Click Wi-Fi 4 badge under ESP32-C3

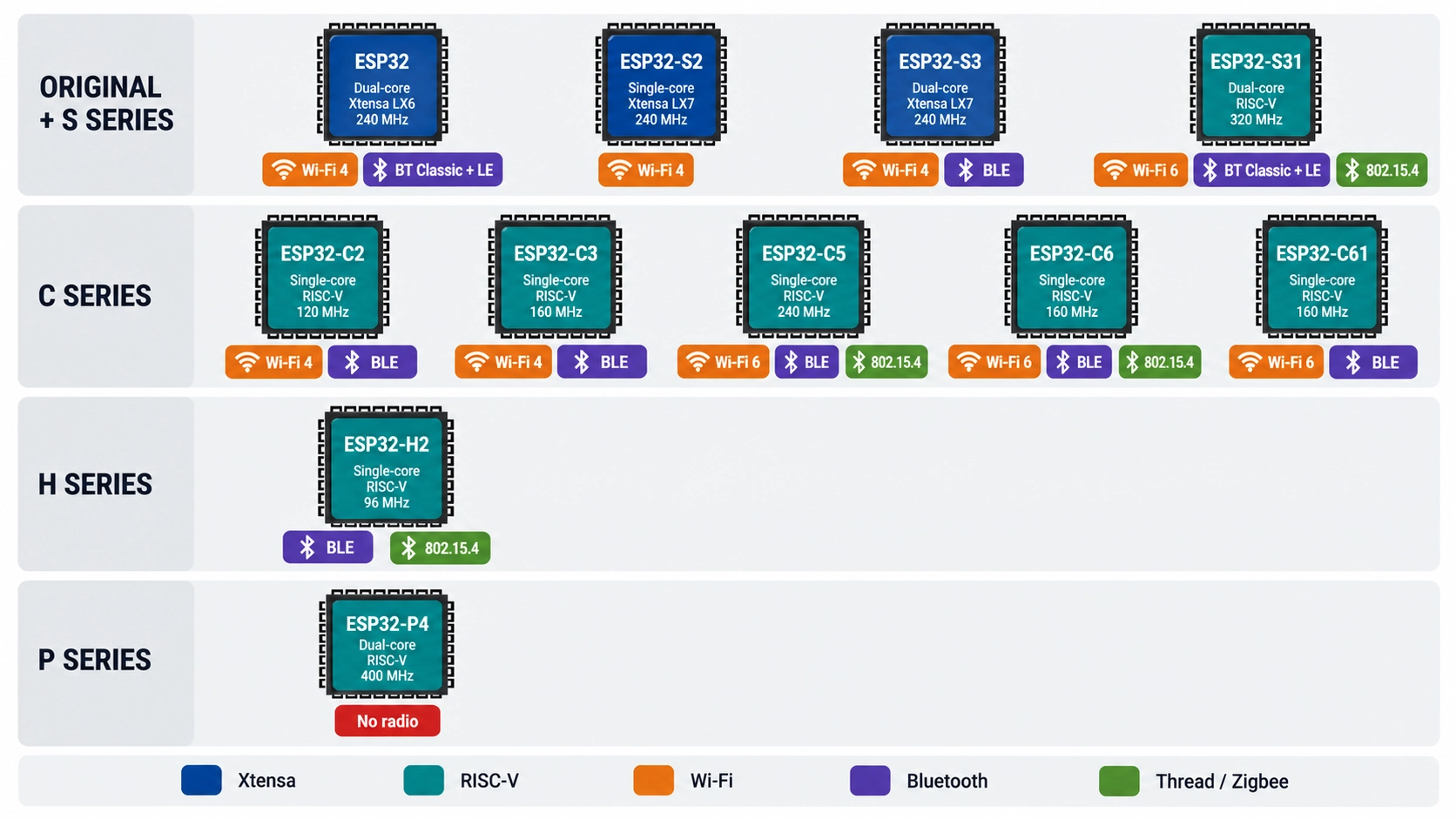[x=503, y=362]
